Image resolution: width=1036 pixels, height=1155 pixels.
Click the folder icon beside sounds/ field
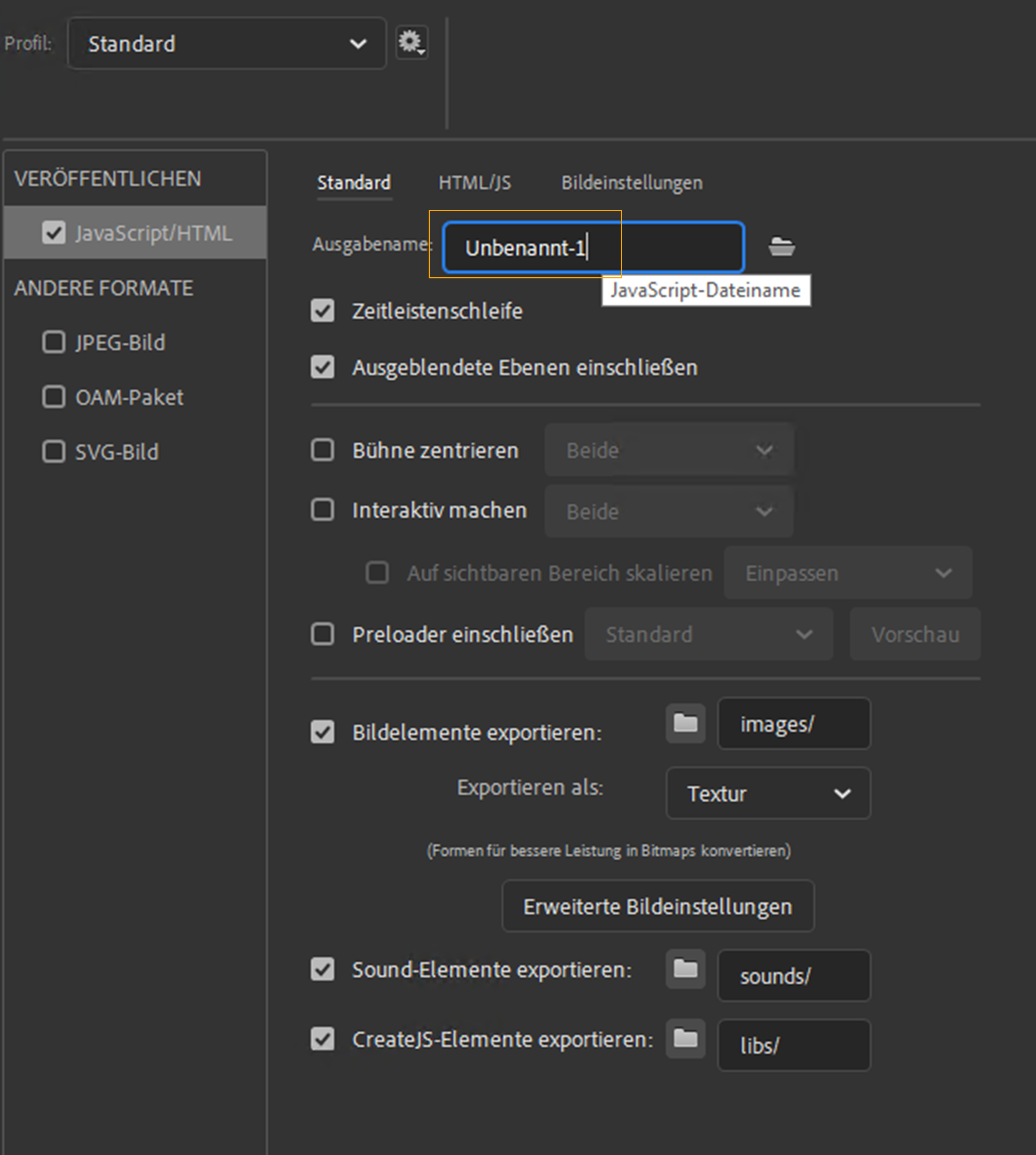[x=685, y=968]
